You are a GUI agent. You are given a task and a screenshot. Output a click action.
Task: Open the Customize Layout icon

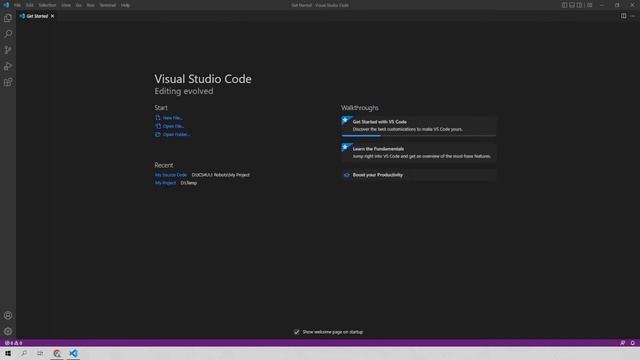(x=589, y=5)
